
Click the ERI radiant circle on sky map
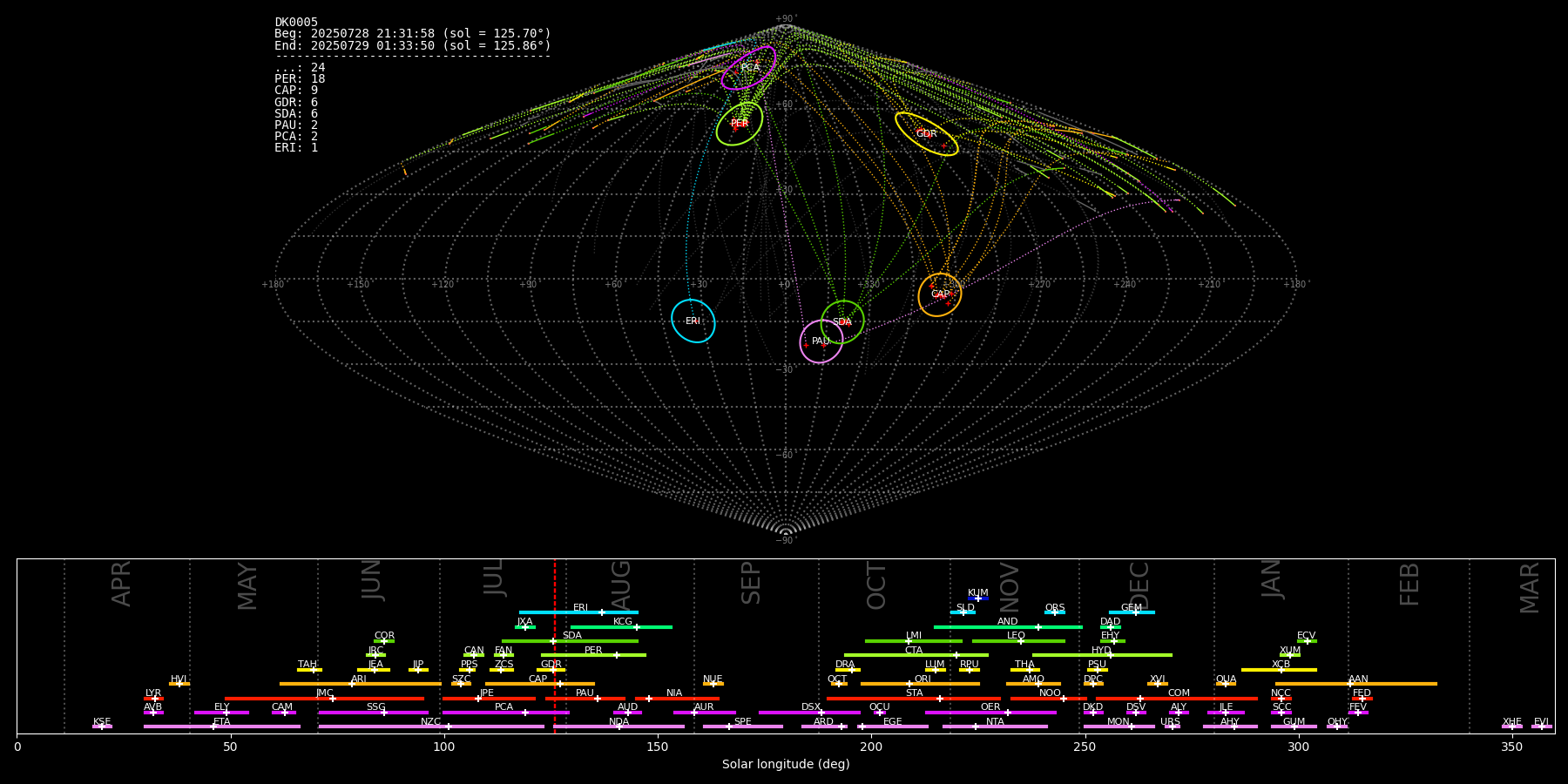point(693,321)
